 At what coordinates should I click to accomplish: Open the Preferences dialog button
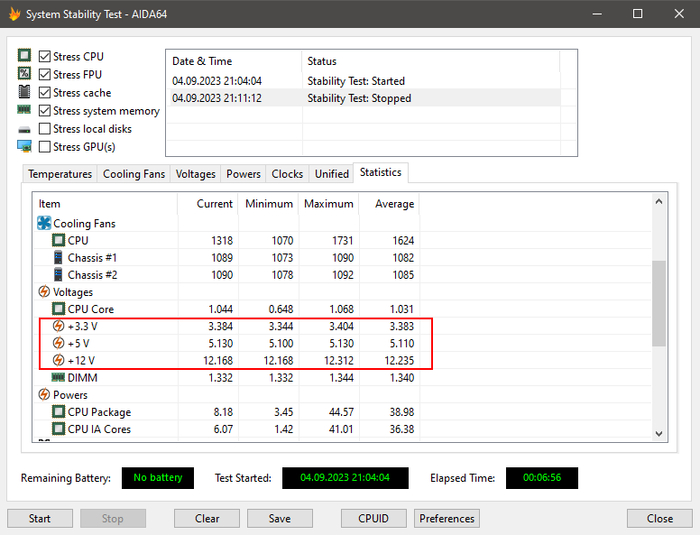coord(447,519)
